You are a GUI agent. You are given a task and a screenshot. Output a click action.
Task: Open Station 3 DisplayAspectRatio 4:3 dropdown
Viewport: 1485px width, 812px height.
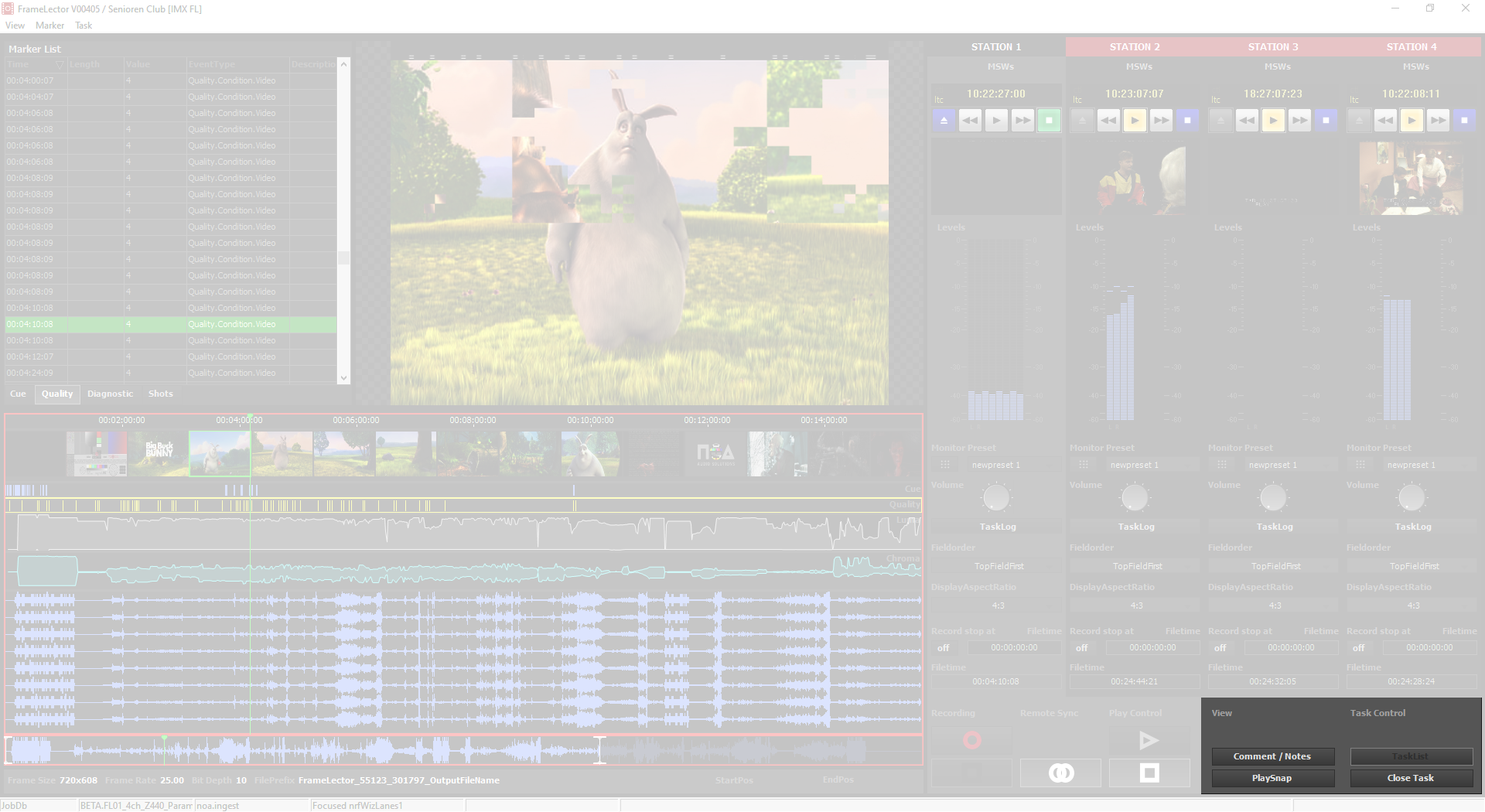(x=1273, y=606)
